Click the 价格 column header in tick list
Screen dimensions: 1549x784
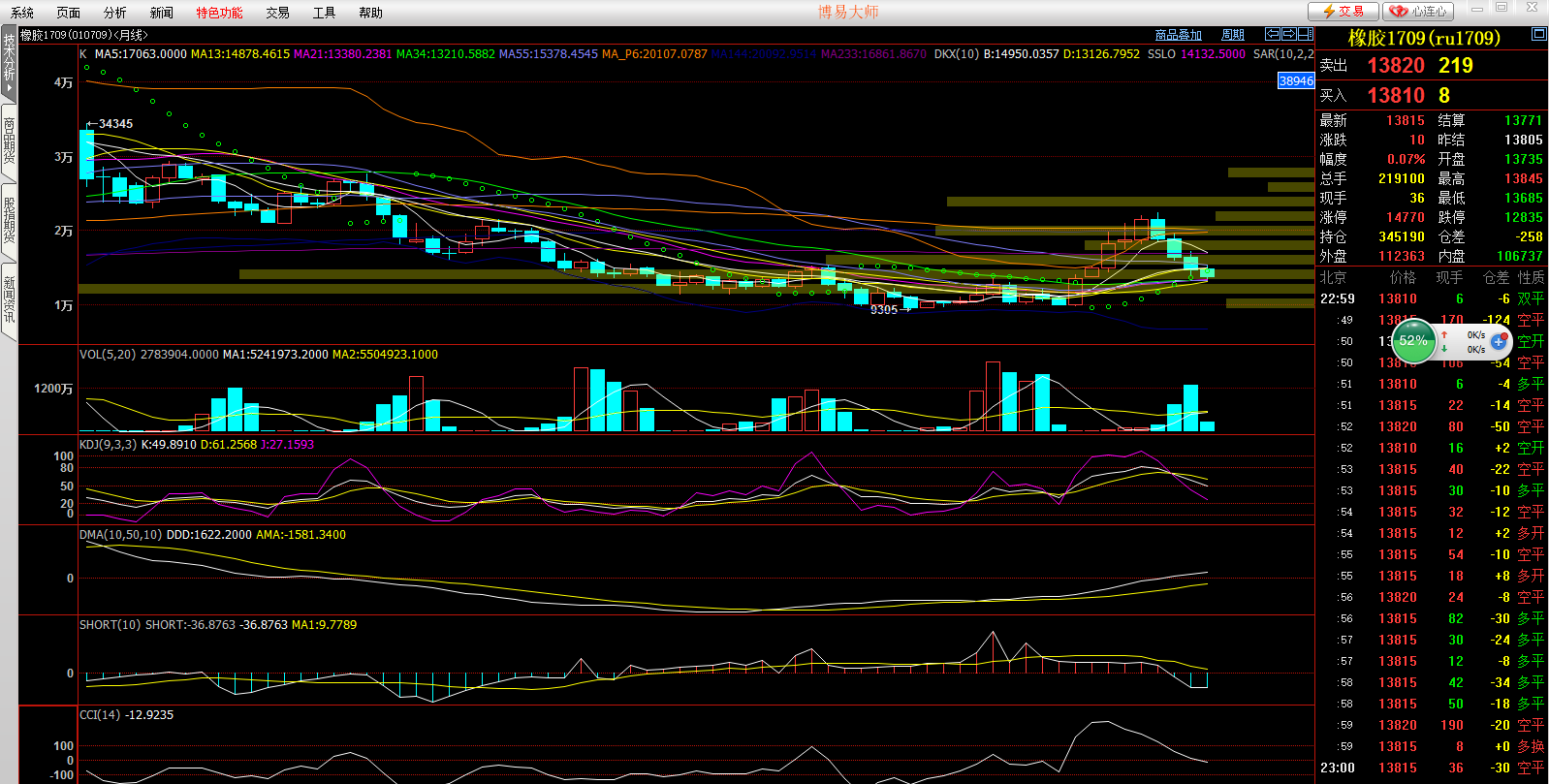tap(1403, 277)
